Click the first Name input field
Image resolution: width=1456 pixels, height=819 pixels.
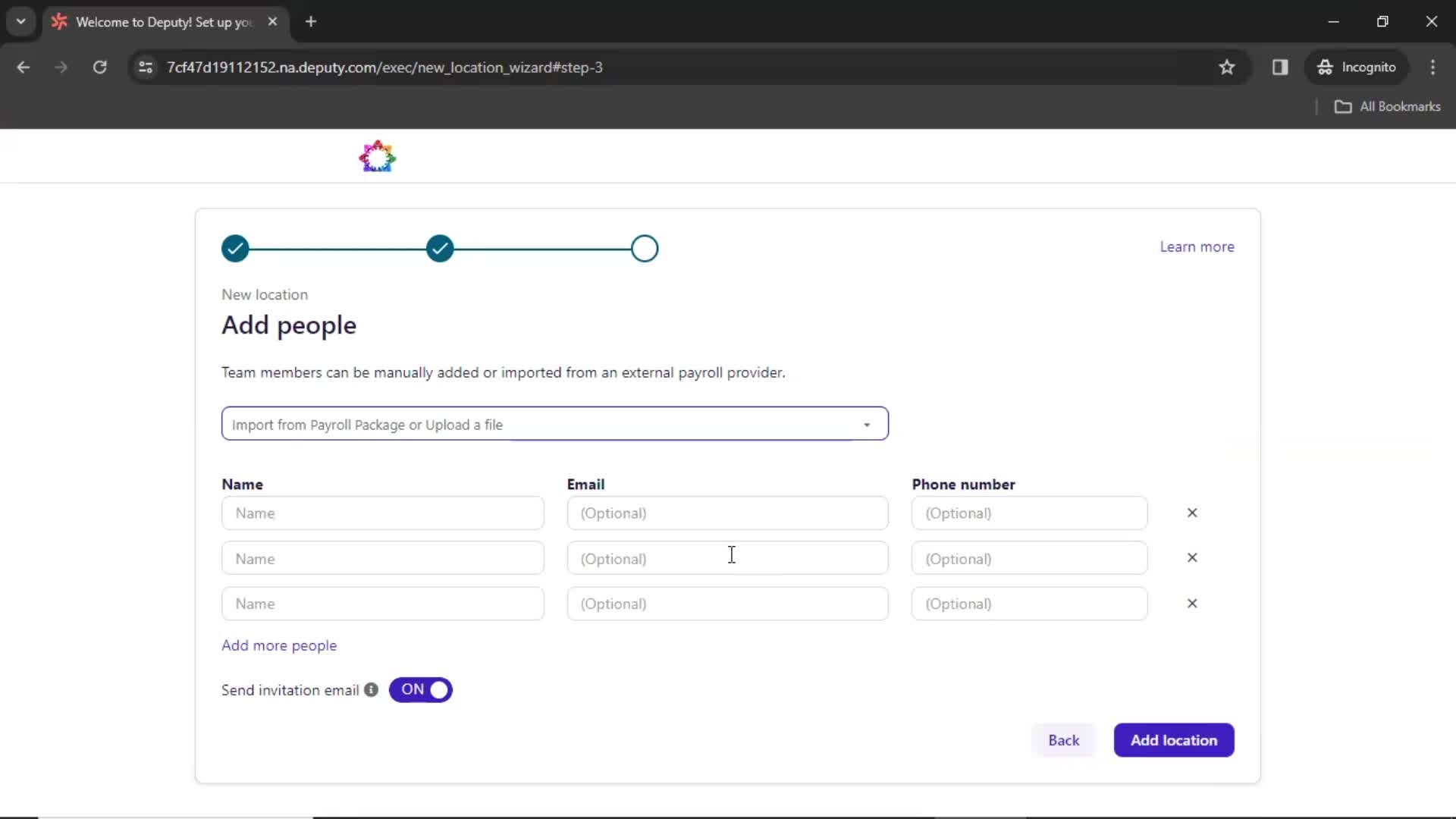pyautogui.click(x=382, y=512)
